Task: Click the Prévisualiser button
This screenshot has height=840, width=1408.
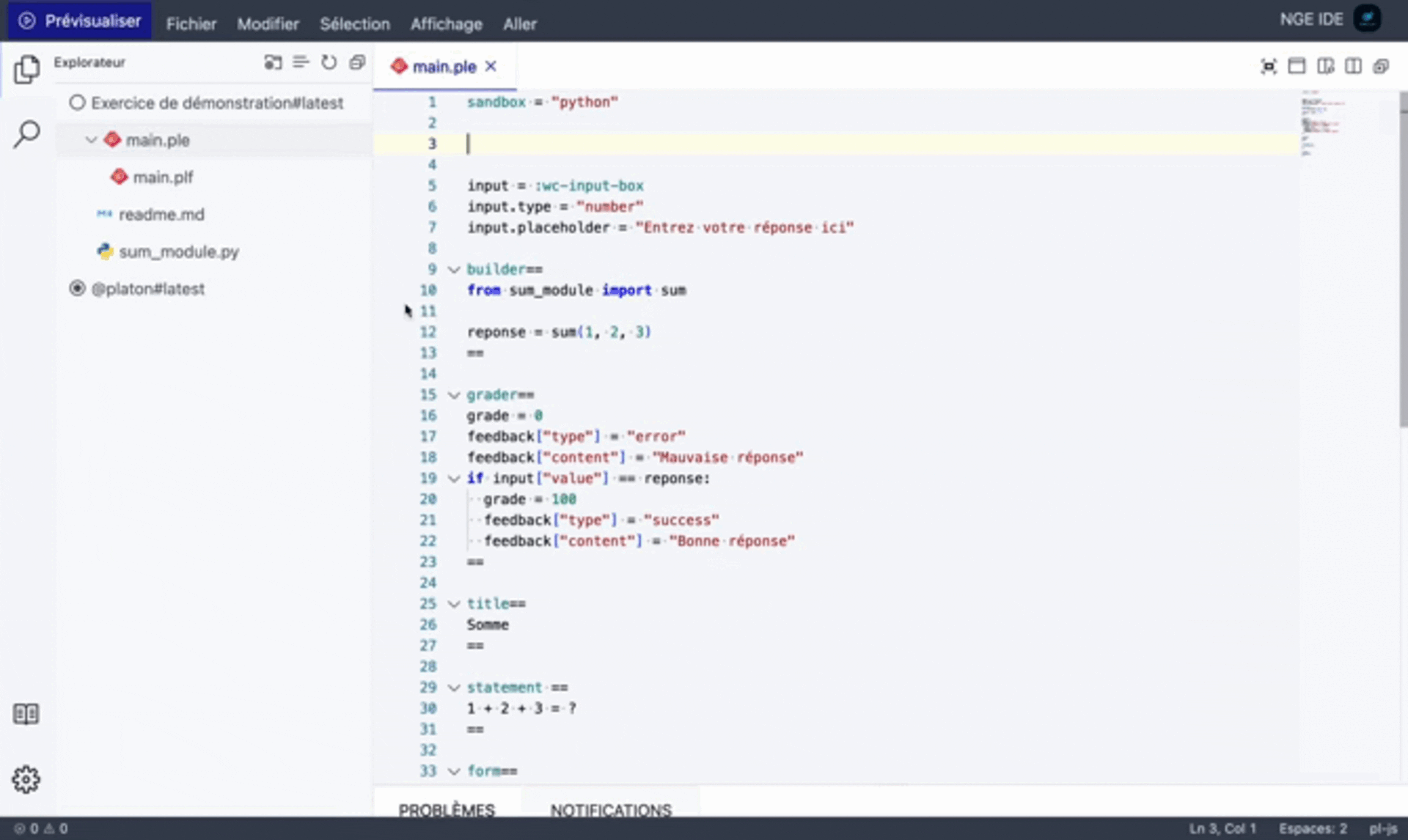Action: (80, 21)
